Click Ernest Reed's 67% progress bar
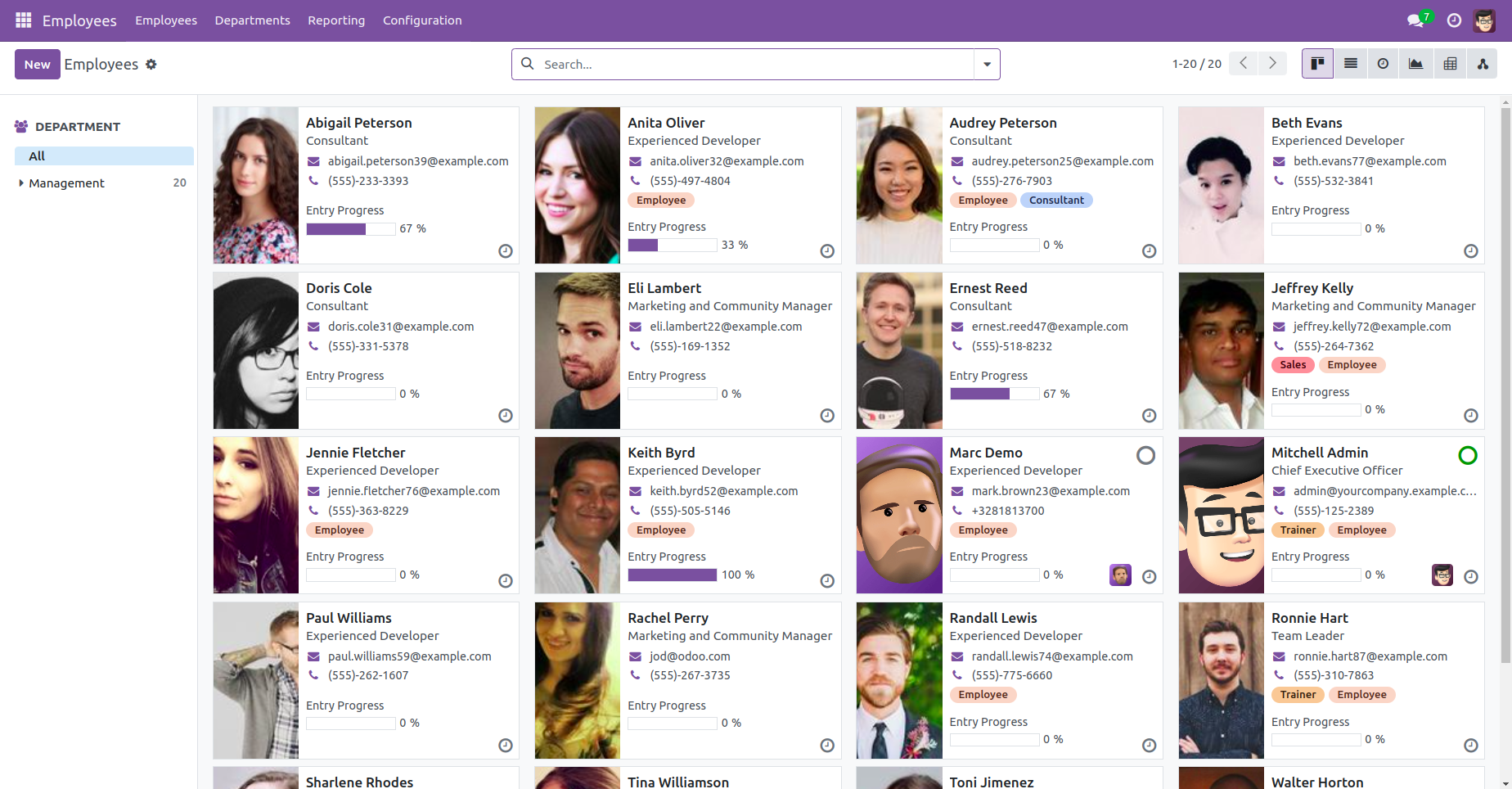This screenshot has height=789, width=1512. pyautogui.click(x=994, y=394)
